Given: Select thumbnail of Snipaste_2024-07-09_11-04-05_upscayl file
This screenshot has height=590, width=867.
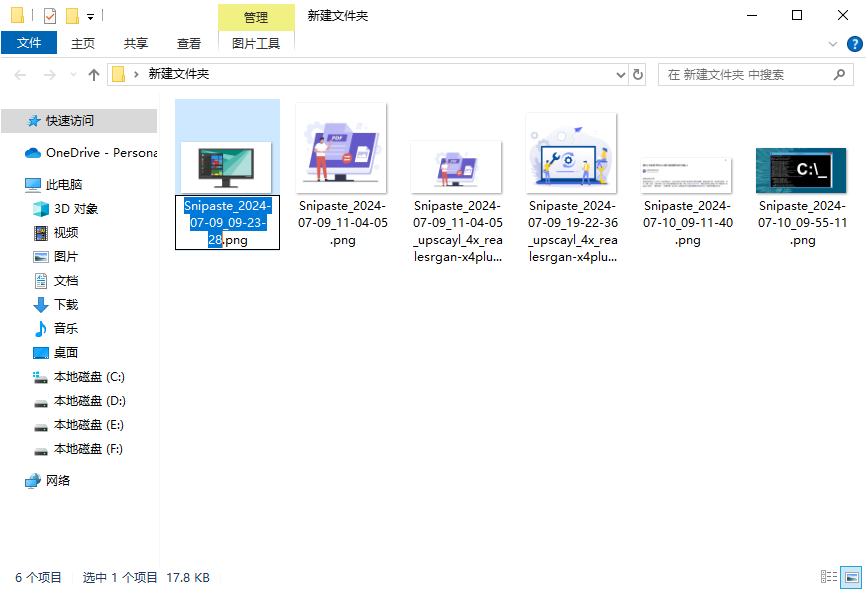Looking at the screenshot, I should (x=456, y=167).
